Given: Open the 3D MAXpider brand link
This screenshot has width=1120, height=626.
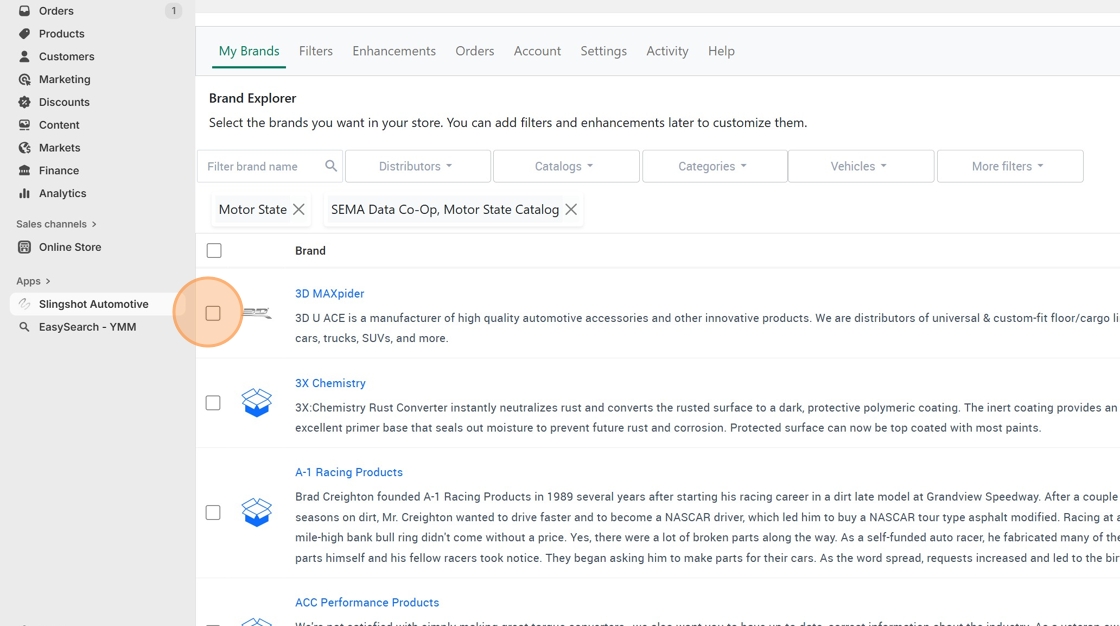Looking at the screenshot, I should (329, 294).
